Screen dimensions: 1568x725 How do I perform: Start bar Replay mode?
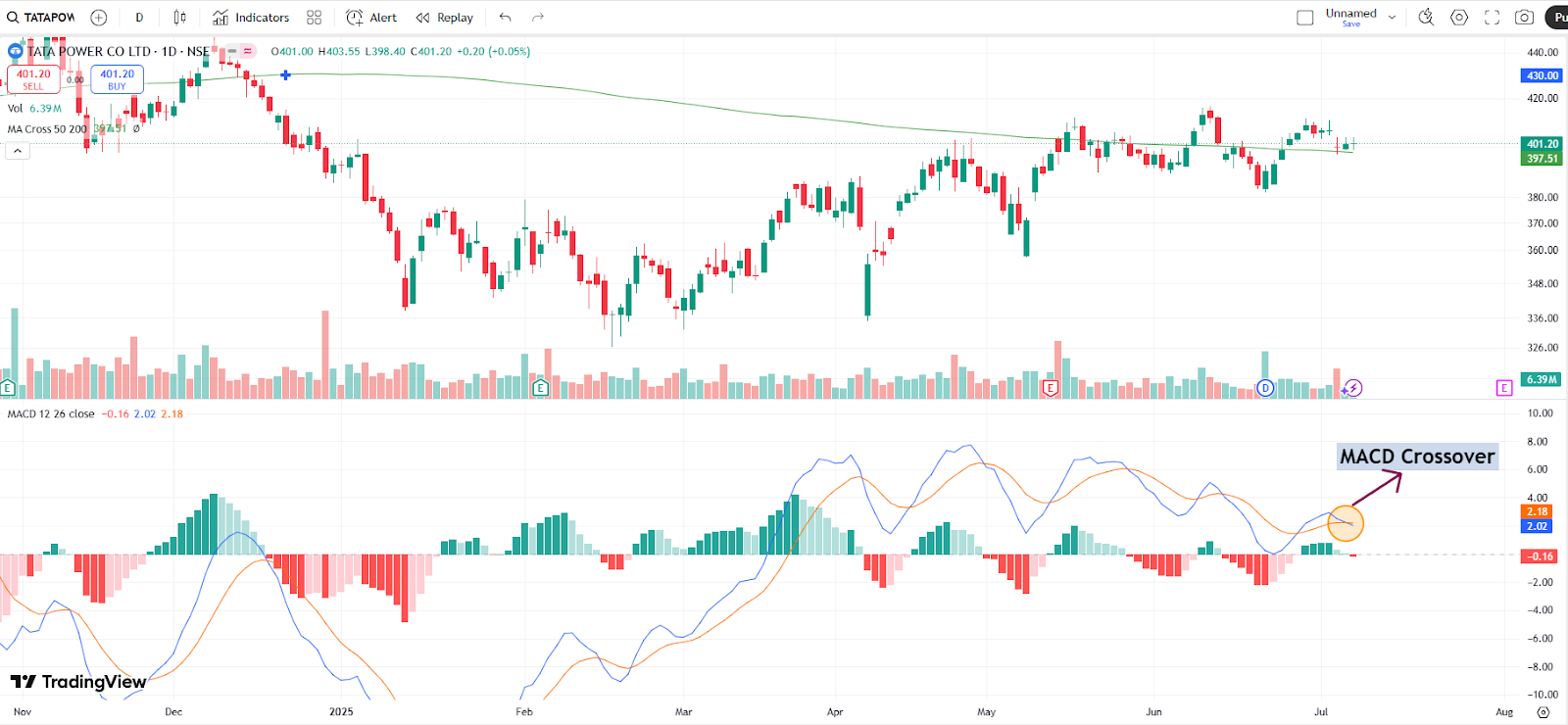[445, 18]
